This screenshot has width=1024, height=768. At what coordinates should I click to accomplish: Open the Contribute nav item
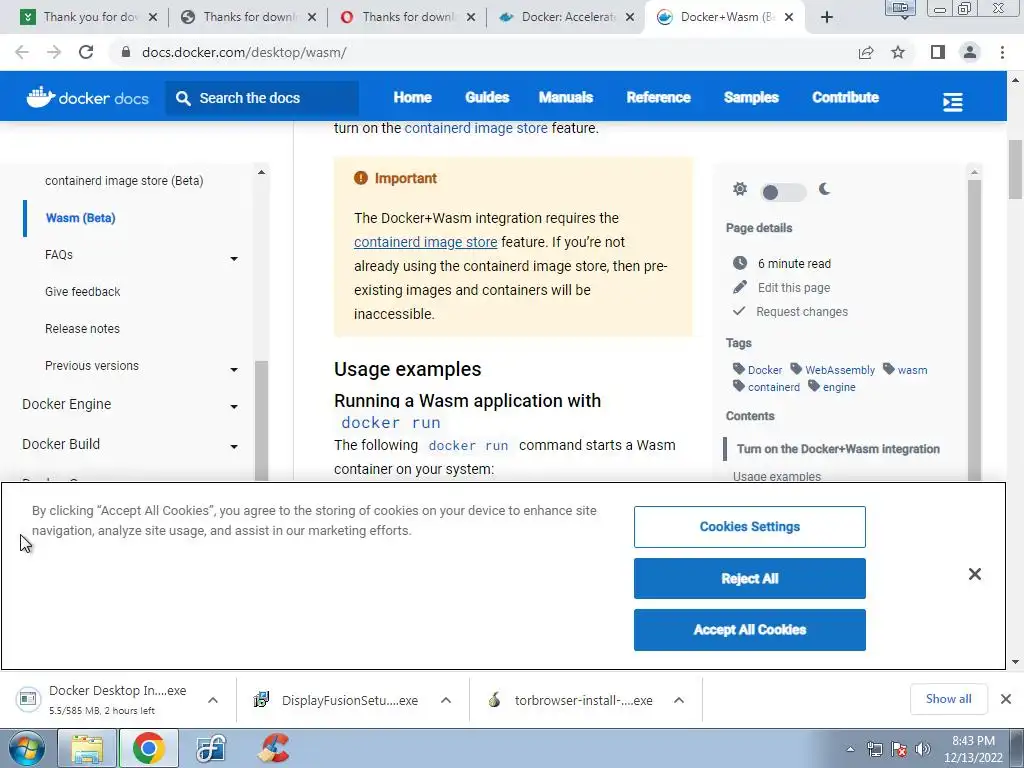845,97
